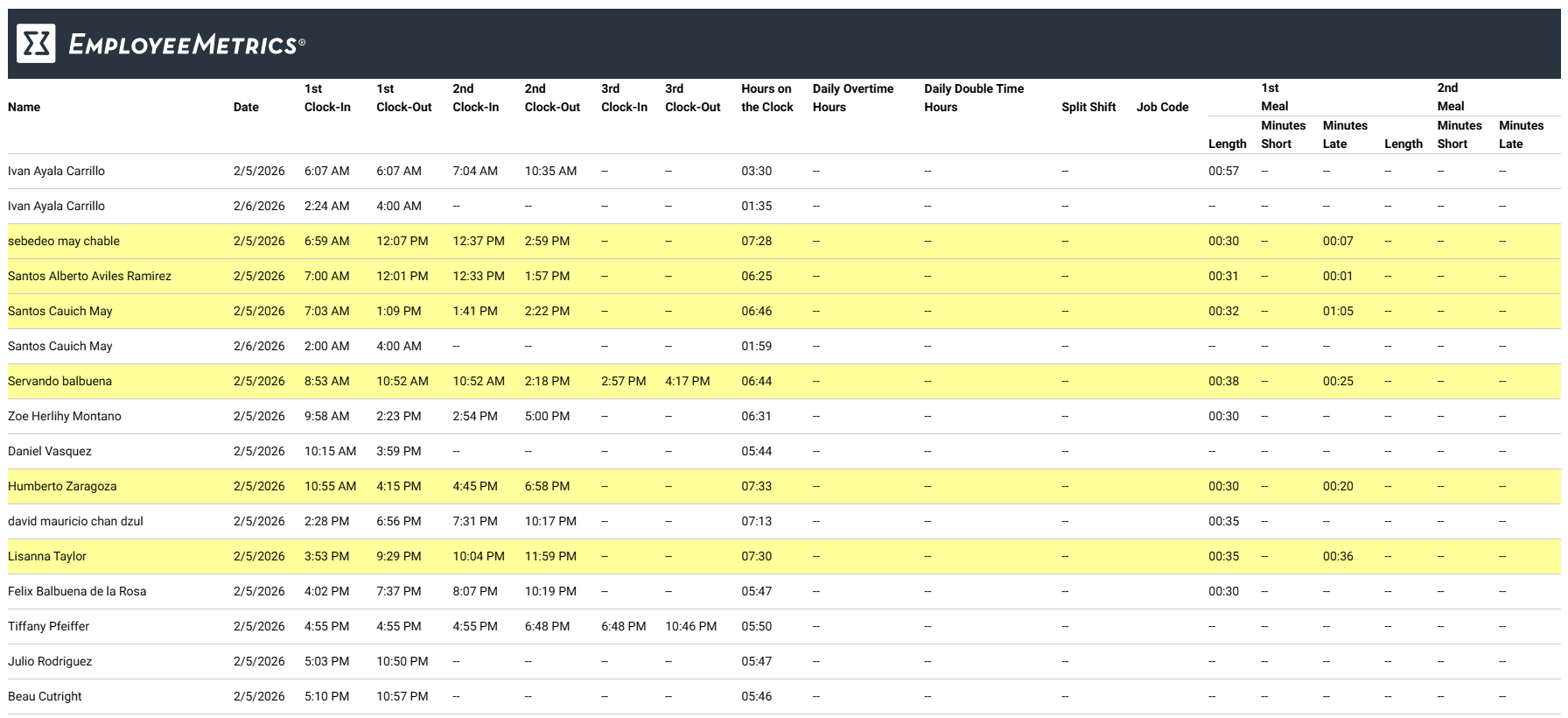The image size is (1568, 718).
Task: Click the Daily Double Time Hours header
Action: [x=973, y=98]
